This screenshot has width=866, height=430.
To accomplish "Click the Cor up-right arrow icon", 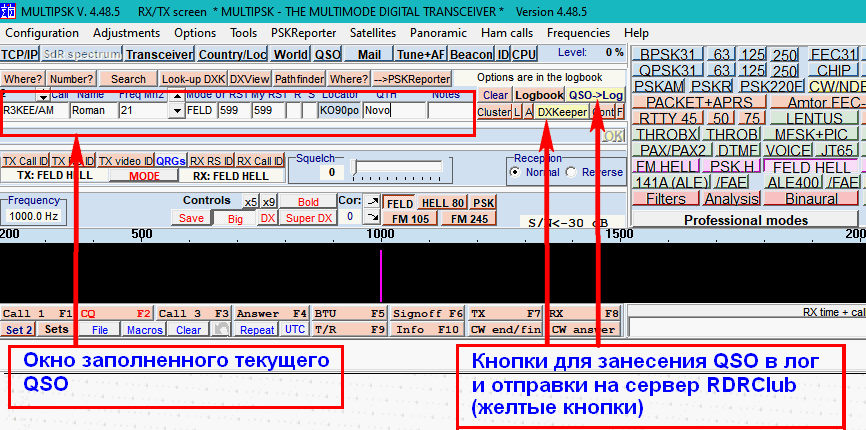I will click(373, 202).
